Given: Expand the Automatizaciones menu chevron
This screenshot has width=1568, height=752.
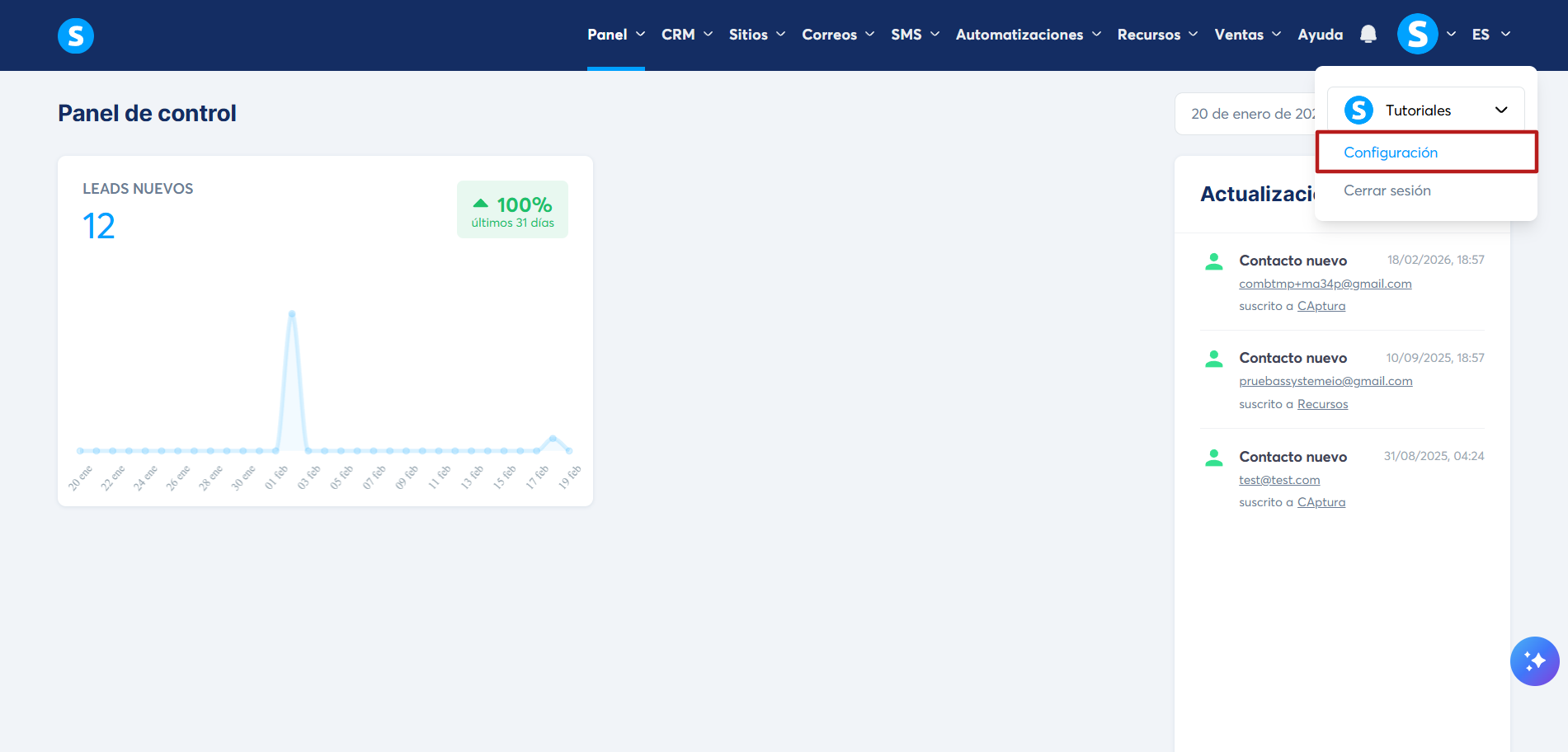Looking at the screenshot, I should pos(1096,34).
